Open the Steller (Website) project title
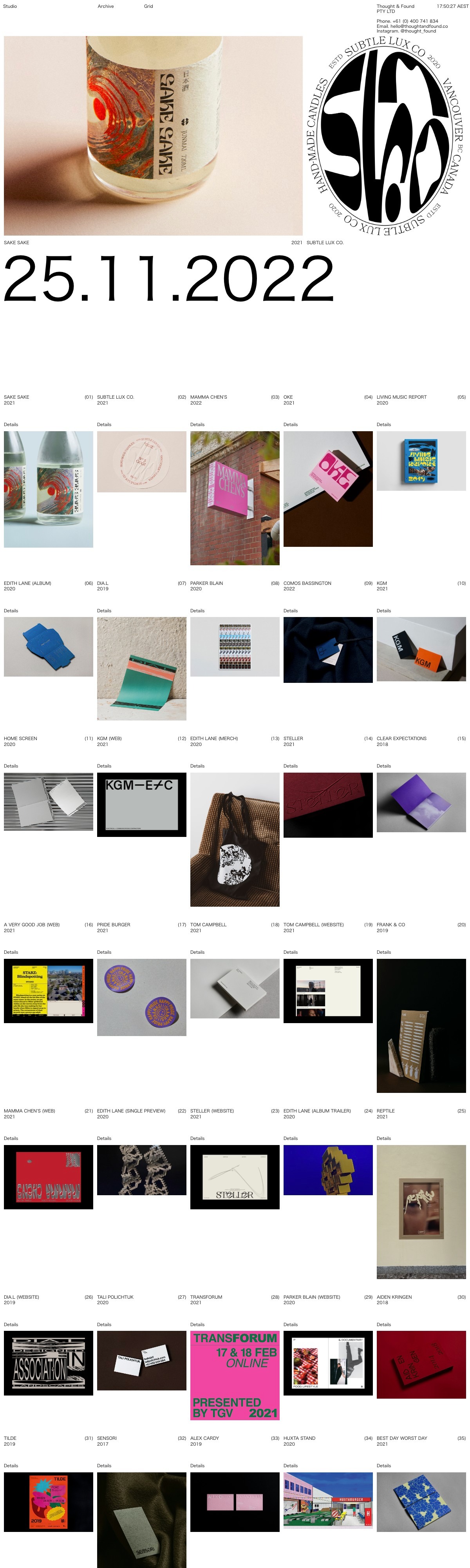 pyautogui.click(x=212, y=1111)
